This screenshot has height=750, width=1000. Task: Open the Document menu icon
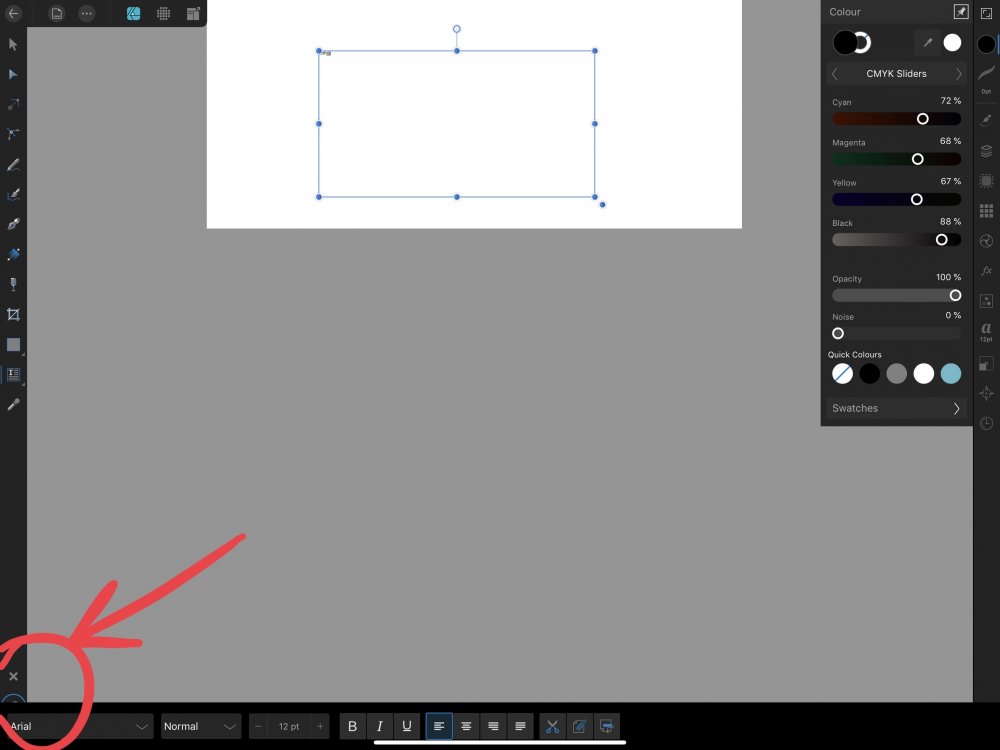pyautogui.click(x=57, y=13)
